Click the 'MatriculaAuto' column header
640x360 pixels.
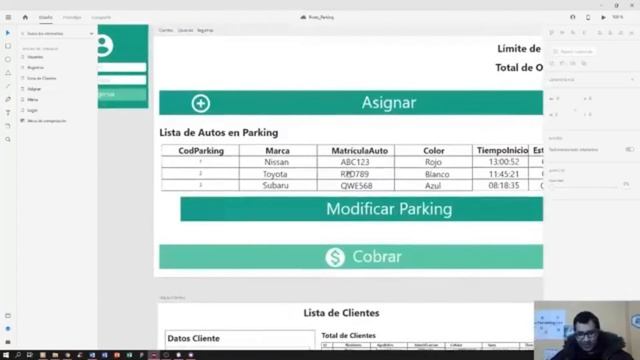pyautogui.click(x=360, y=151)
